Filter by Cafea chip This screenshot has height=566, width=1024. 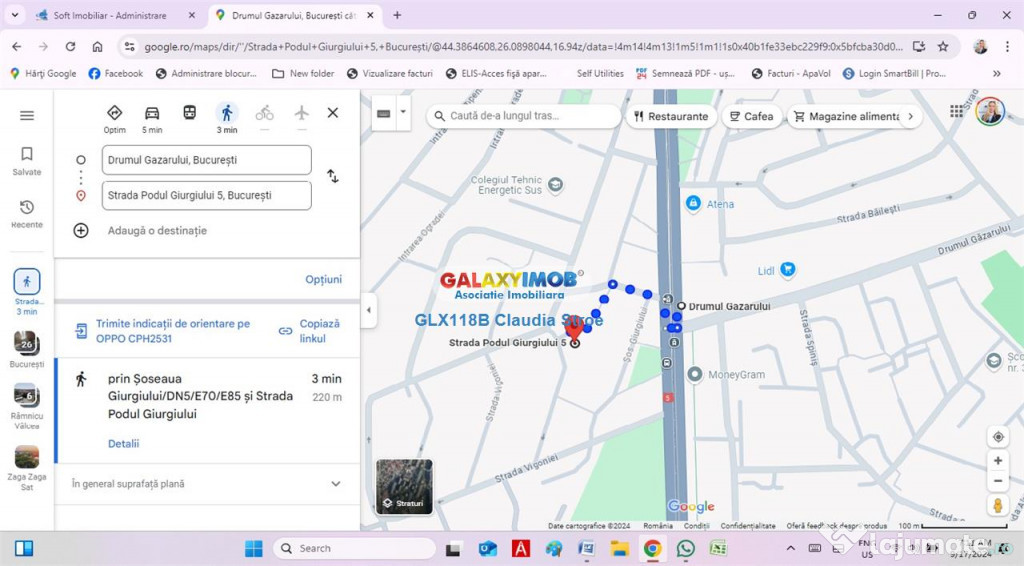point(752,116)
